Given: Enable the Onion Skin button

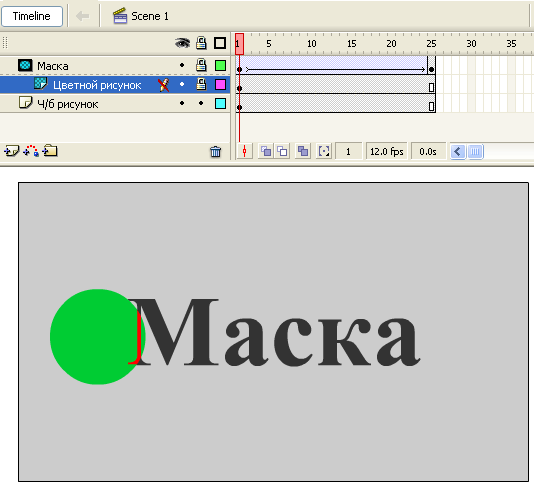Looking at the screenshot, I should [x=266, y=151].
